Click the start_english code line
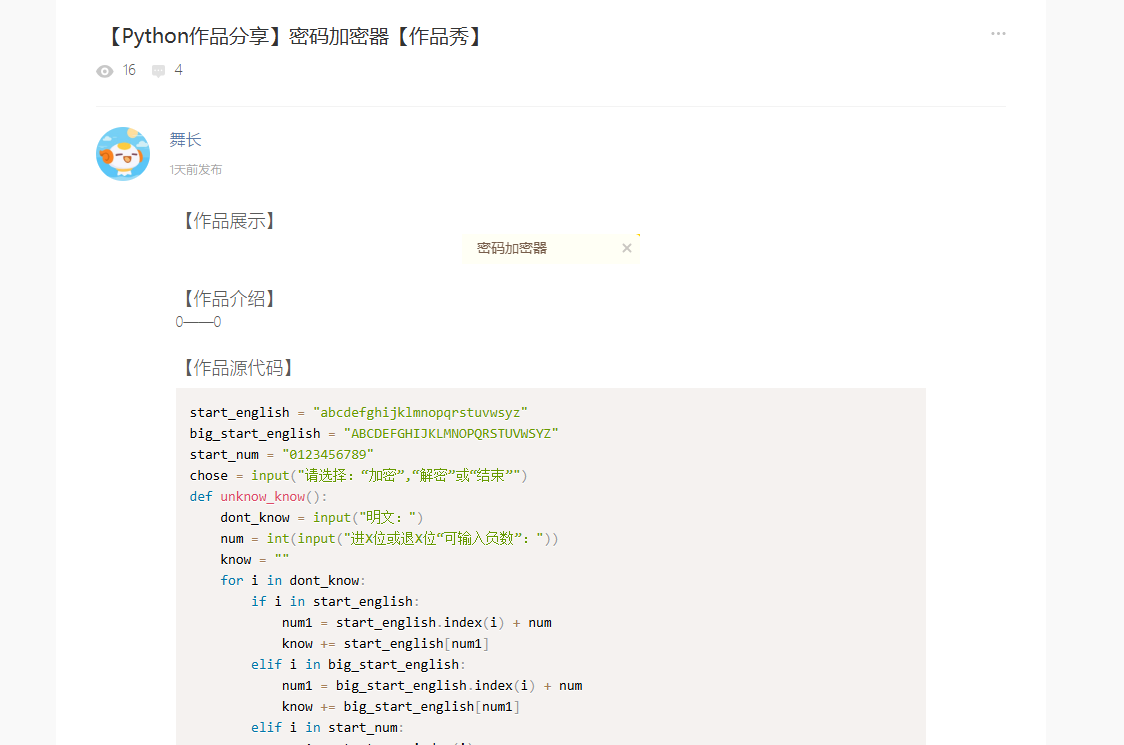Screen dimensions: 1124x745 358,412
